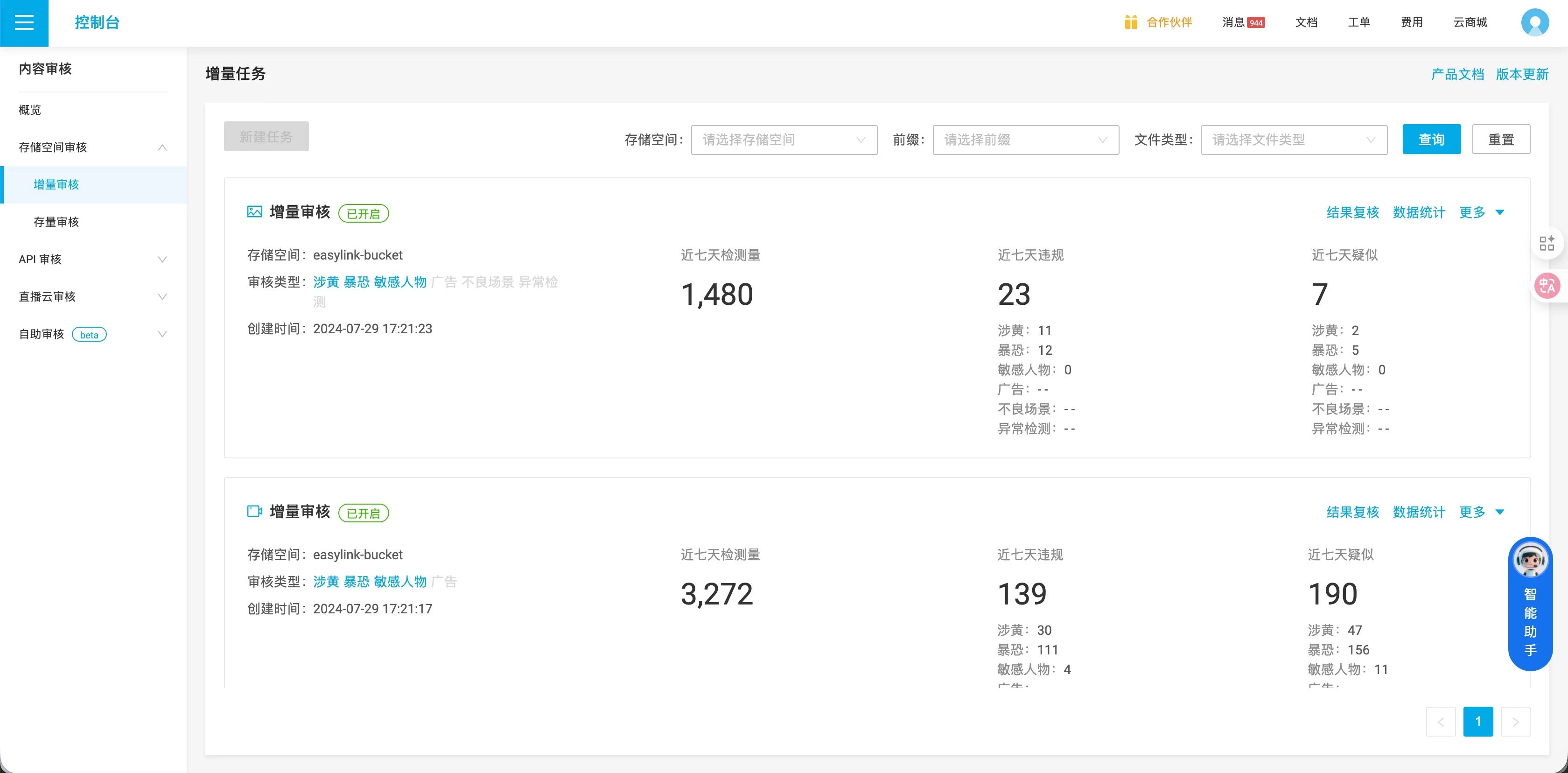Click the pink translate floating icon
The height and width of the screenshot is (773, 1568).
[x=1547, y=286]
